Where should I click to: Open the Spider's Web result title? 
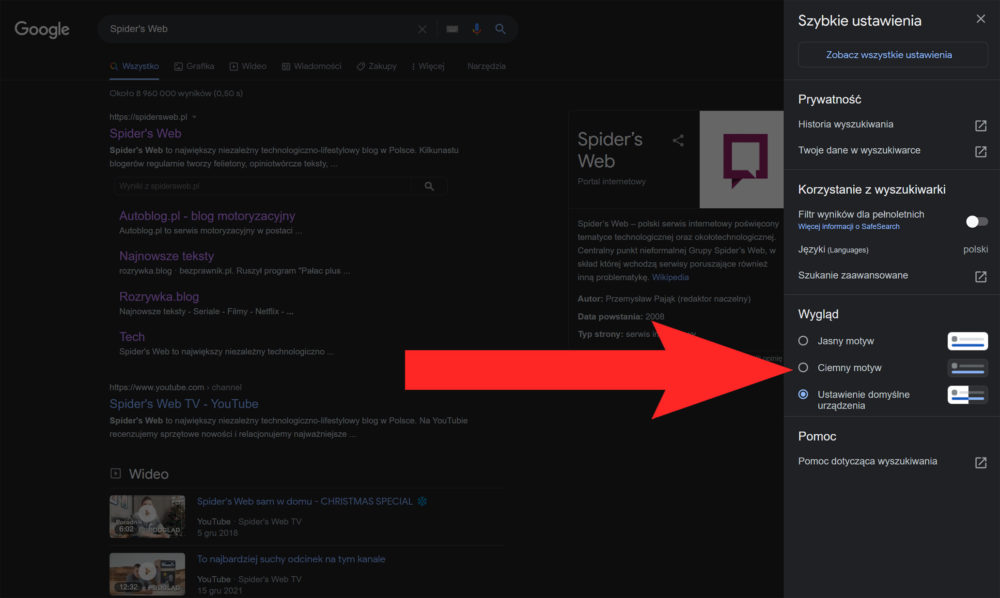pos(145,133)
